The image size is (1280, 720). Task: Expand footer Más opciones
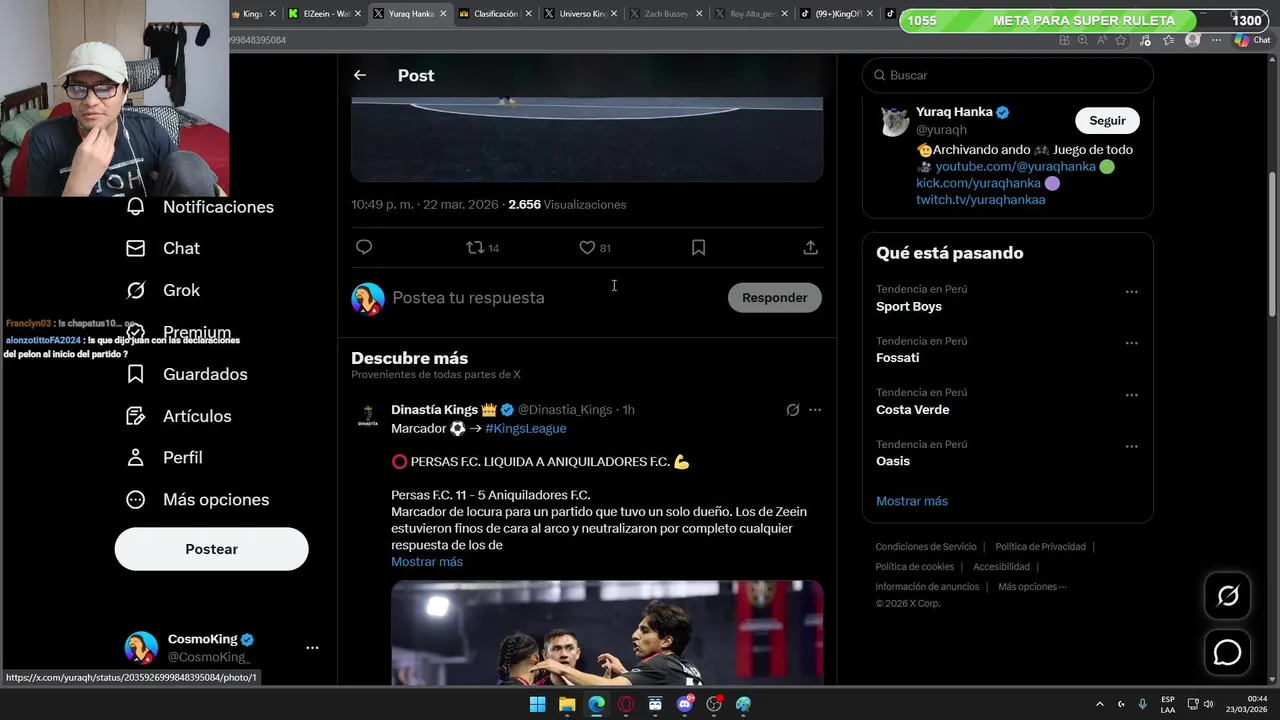click(1032, 587)
